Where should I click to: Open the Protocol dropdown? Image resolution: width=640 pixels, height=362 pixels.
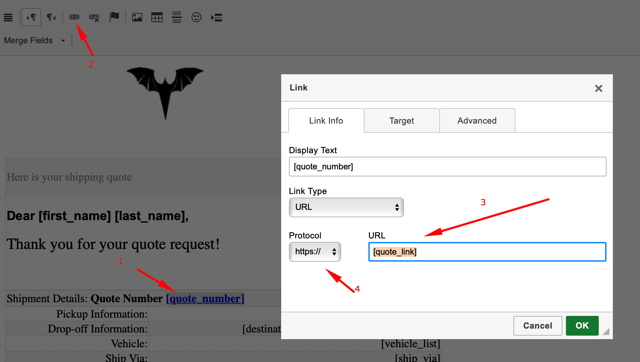point(315,252)
